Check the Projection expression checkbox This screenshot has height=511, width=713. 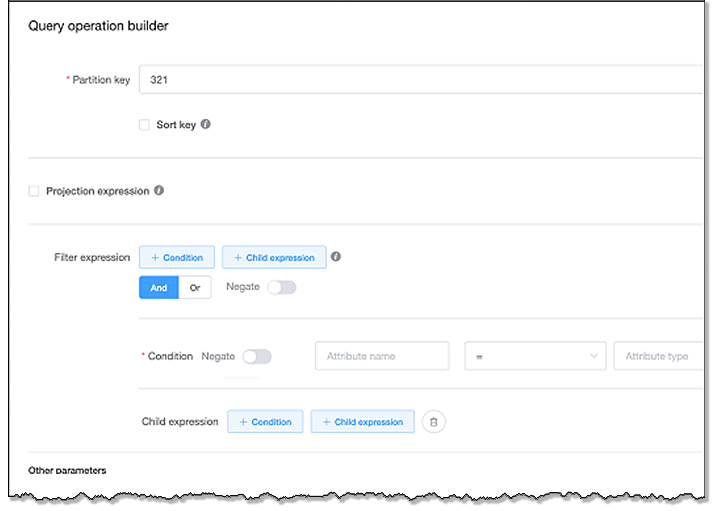point(35,191)
